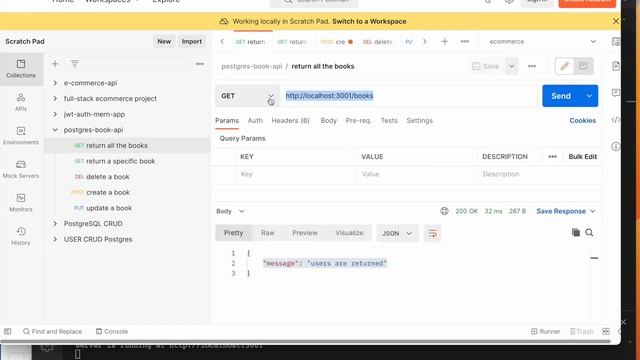640x360 pixels.
Task: Open the Console in the status bar
Action: point(112,331)
